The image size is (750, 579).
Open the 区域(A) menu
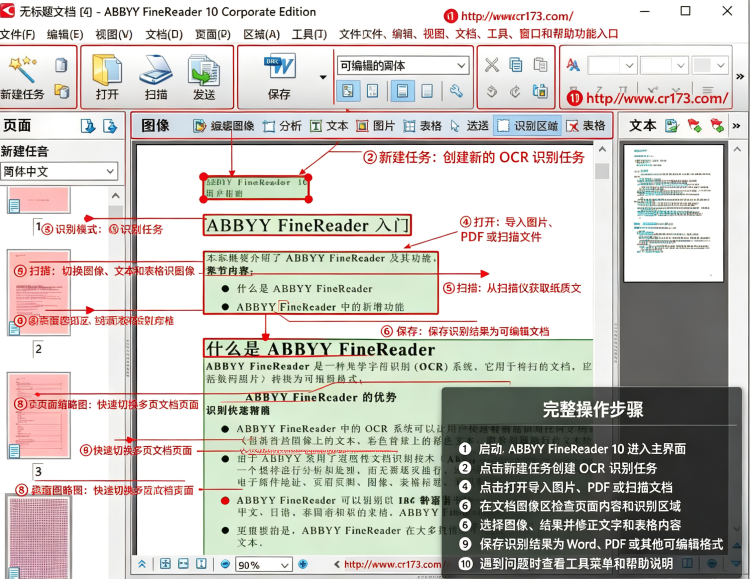[262, 34]
